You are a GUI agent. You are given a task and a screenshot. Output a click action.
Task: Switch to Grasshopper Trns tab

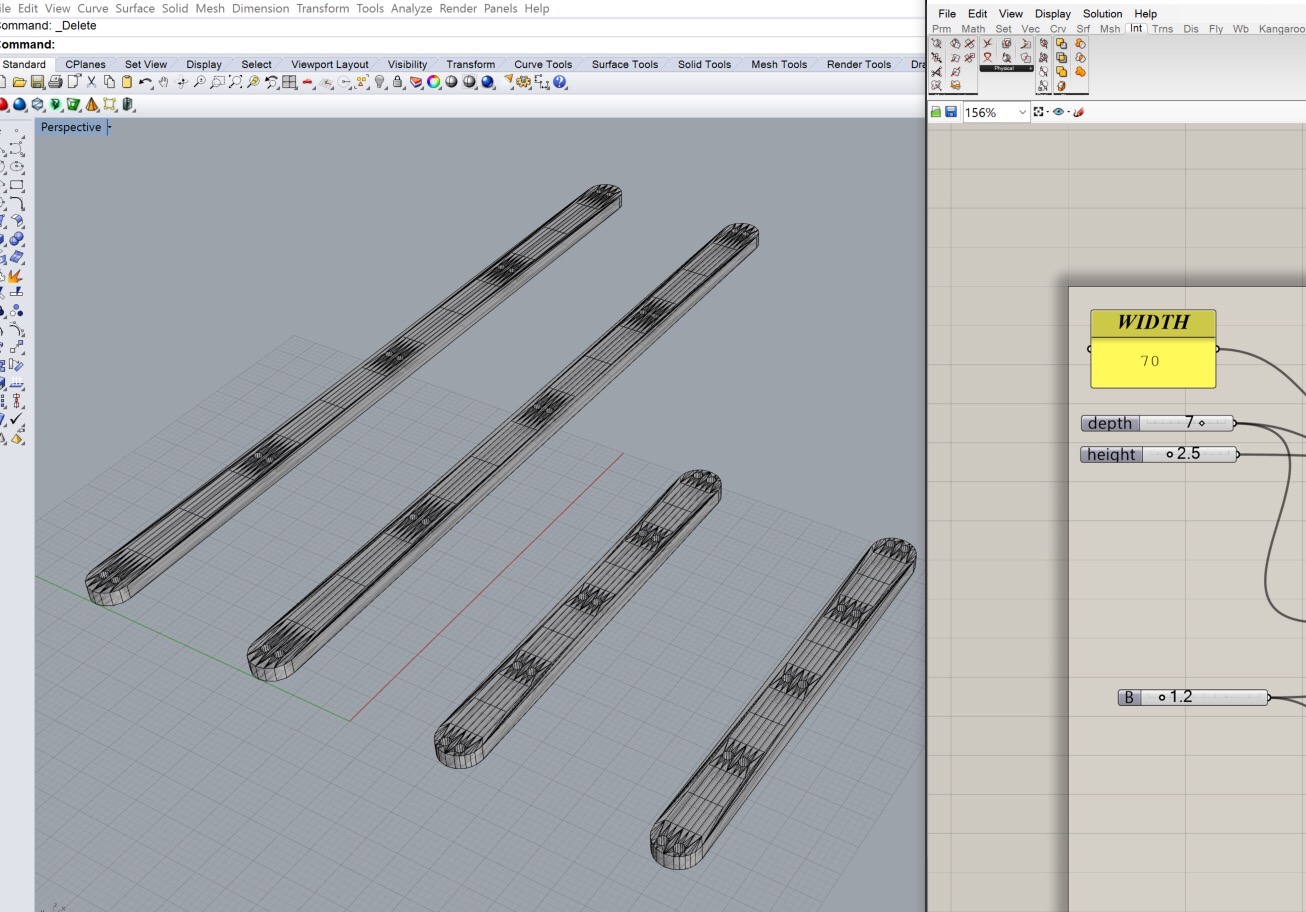[x=1162, y=29]
